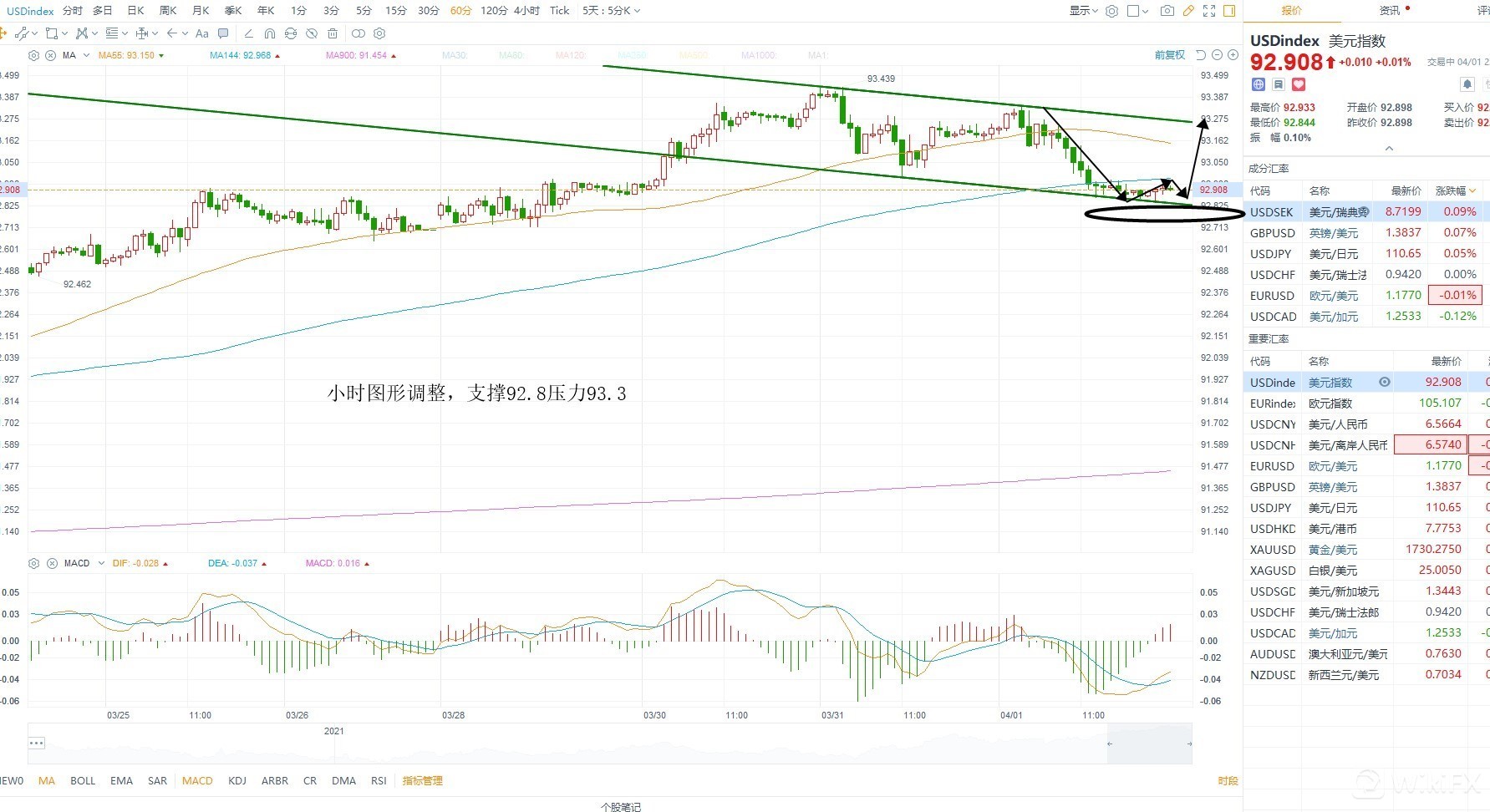Screen dimensions: 1490x812
Task: Enter fullscreen chart mode
Action: pos(1209,11)
